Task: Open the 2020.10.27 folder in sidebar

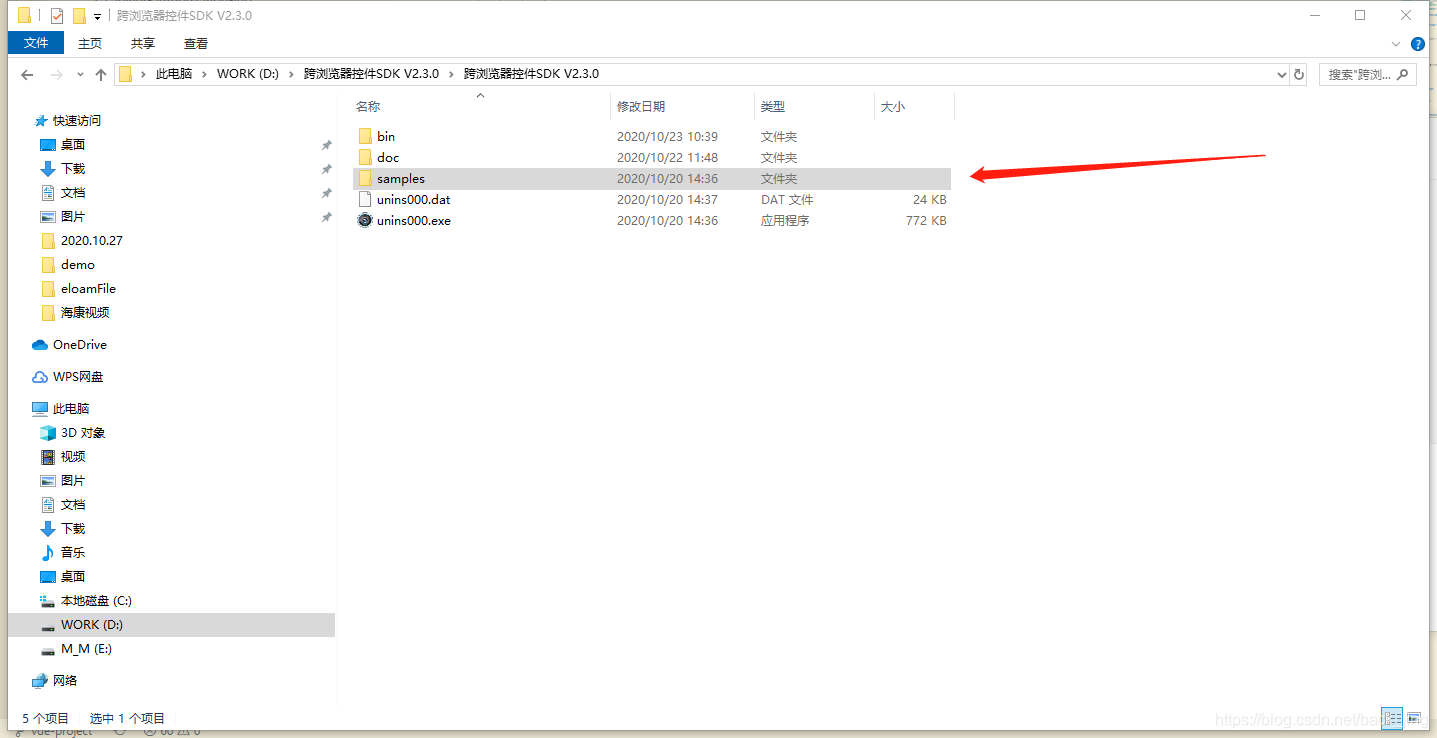Action: [x=91, y=240]
